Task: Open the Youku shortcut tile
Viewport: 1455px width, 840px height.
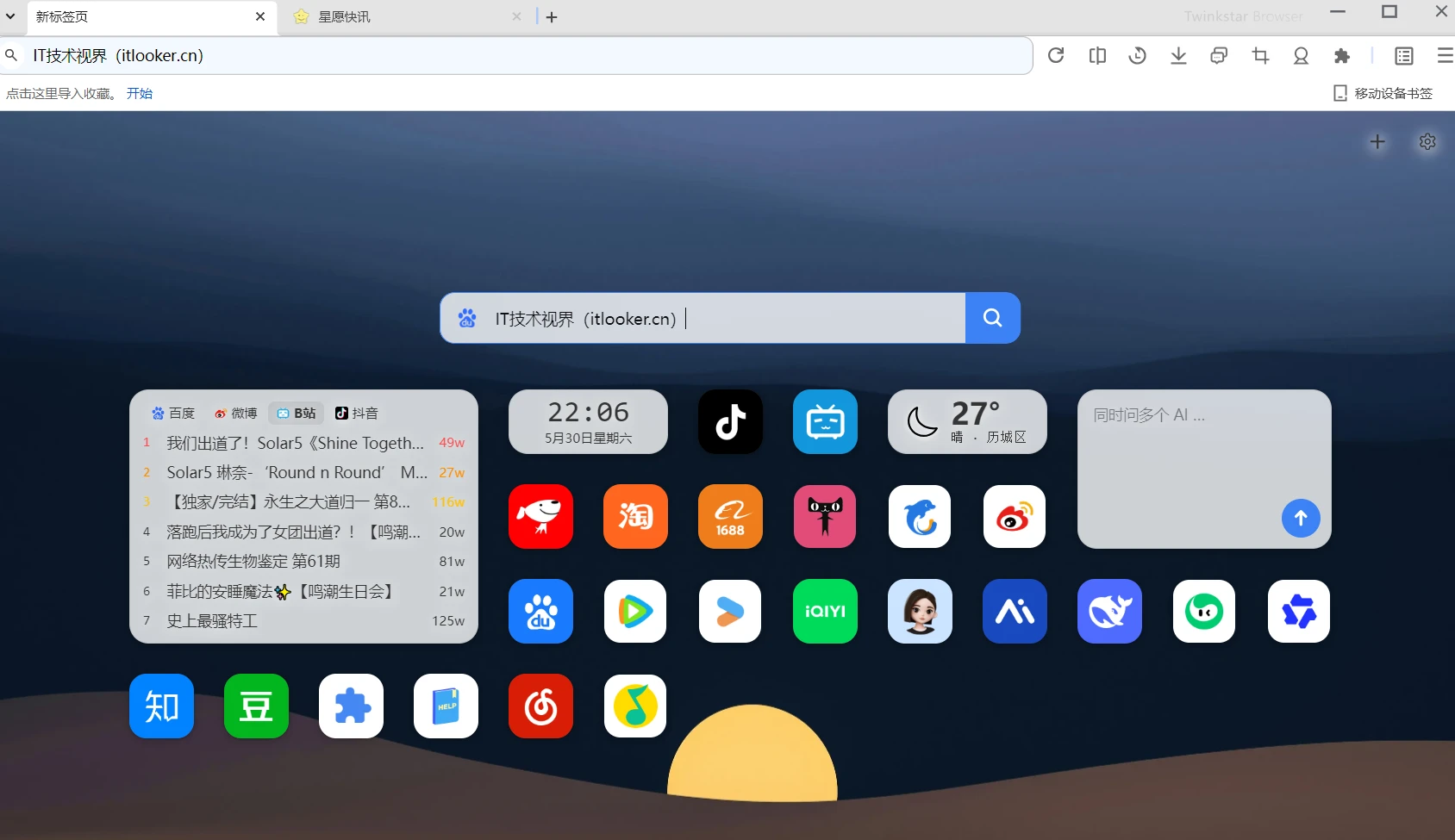Action: click(730, 611)
